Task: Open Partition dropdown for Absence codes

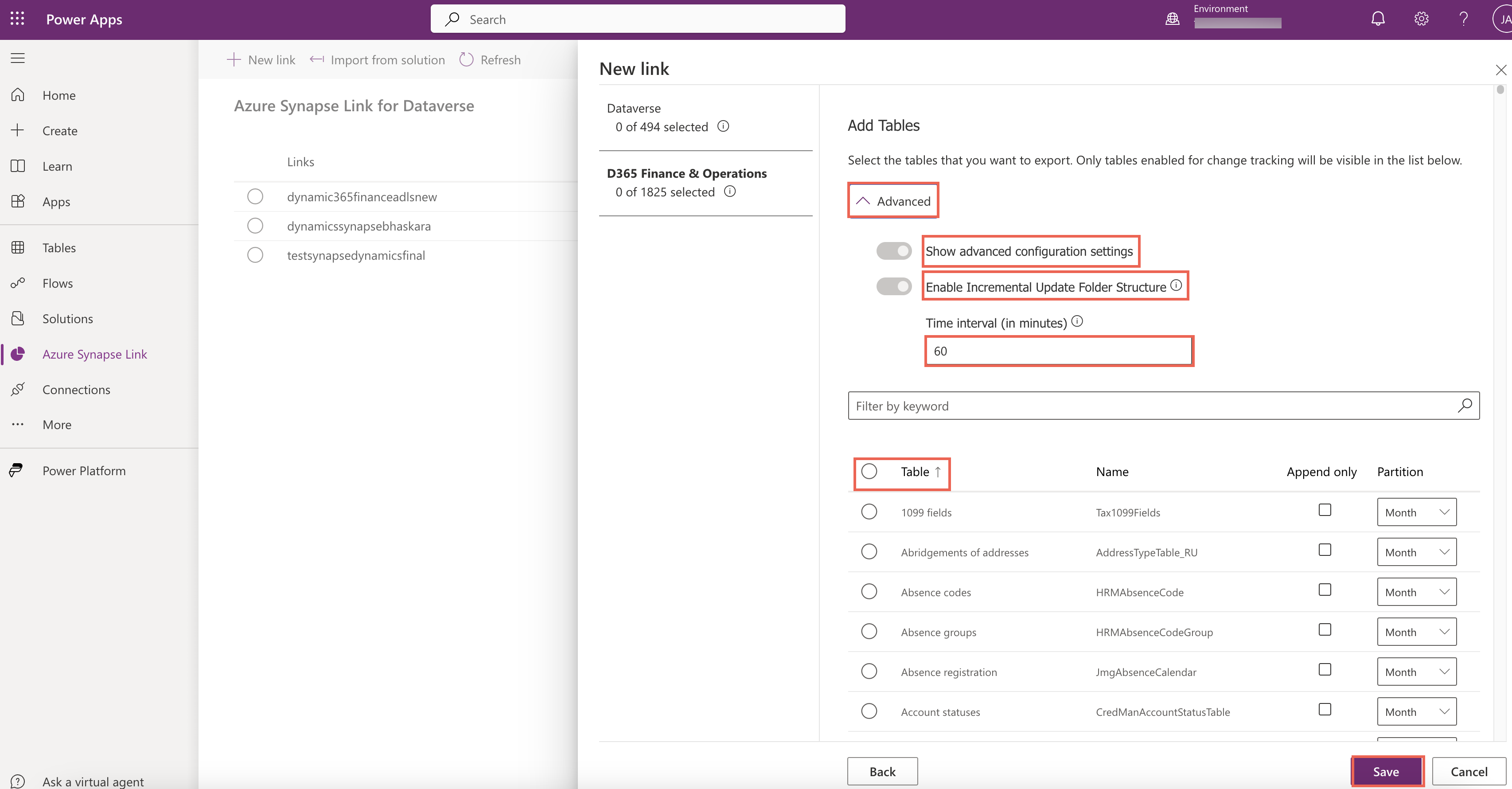Action: (1416, 592)
